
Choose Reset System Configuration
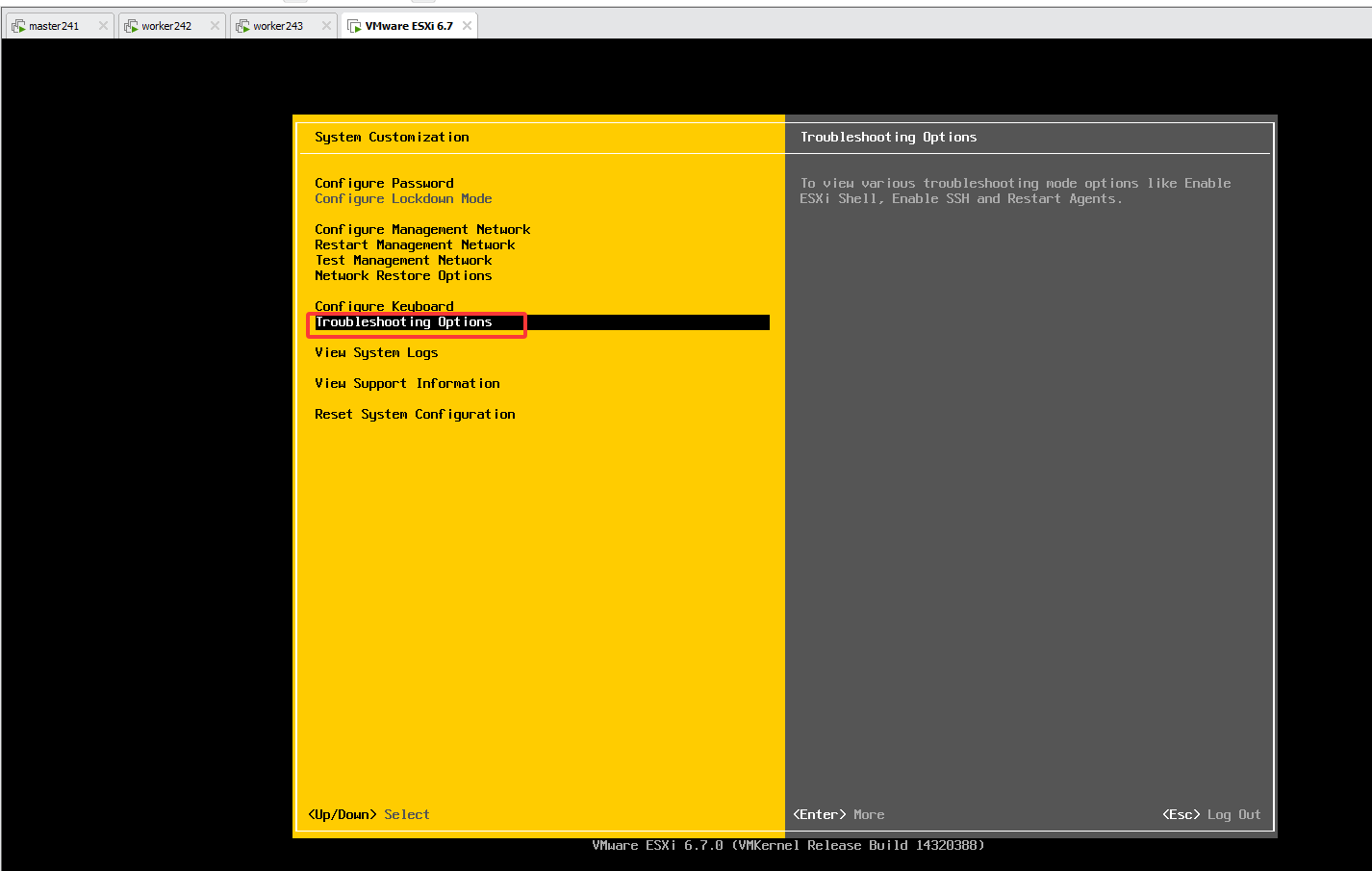pyautogui.click(x=415, y=414)
